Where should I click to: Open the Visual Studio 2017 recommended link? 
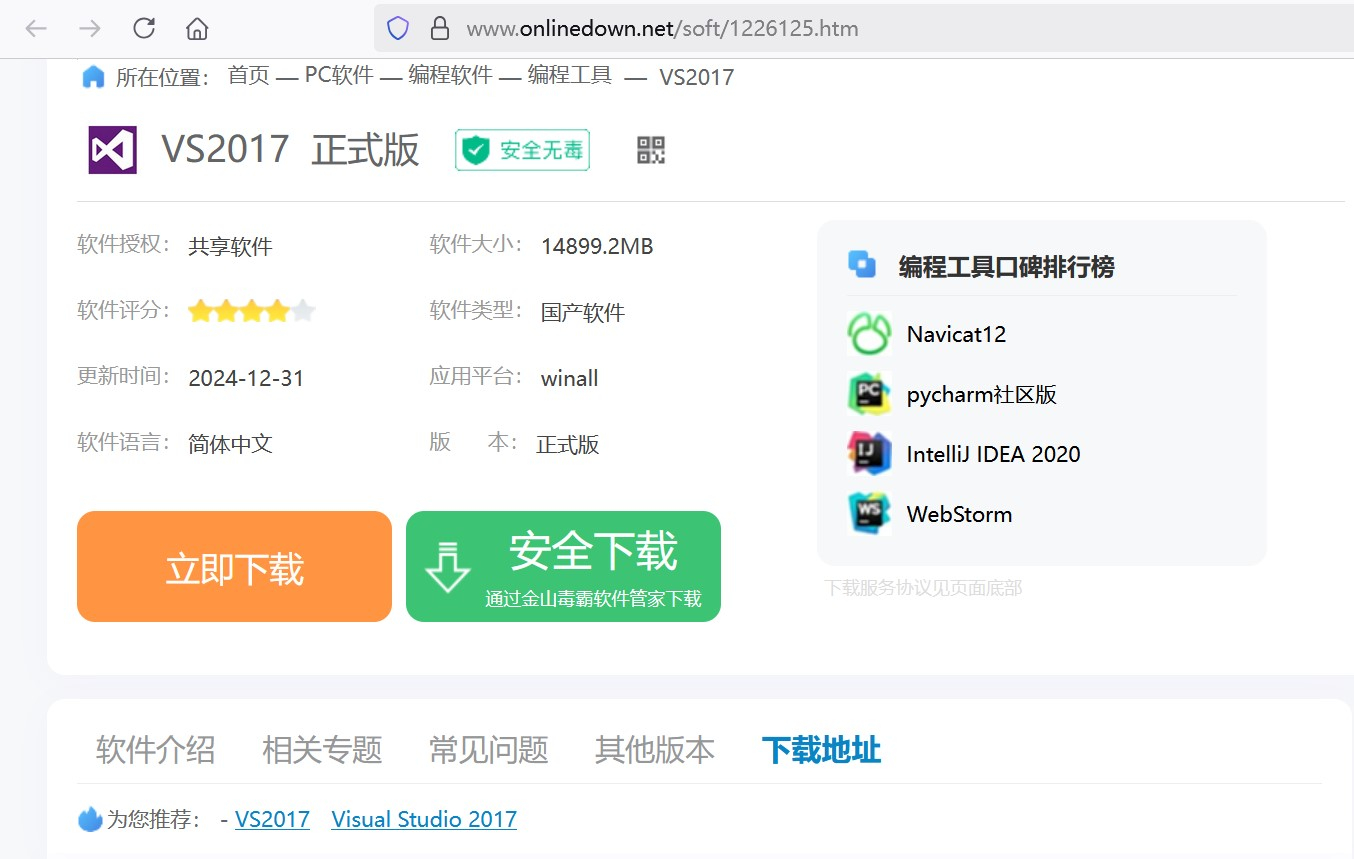pyautogui.click(x=424, y=820)
